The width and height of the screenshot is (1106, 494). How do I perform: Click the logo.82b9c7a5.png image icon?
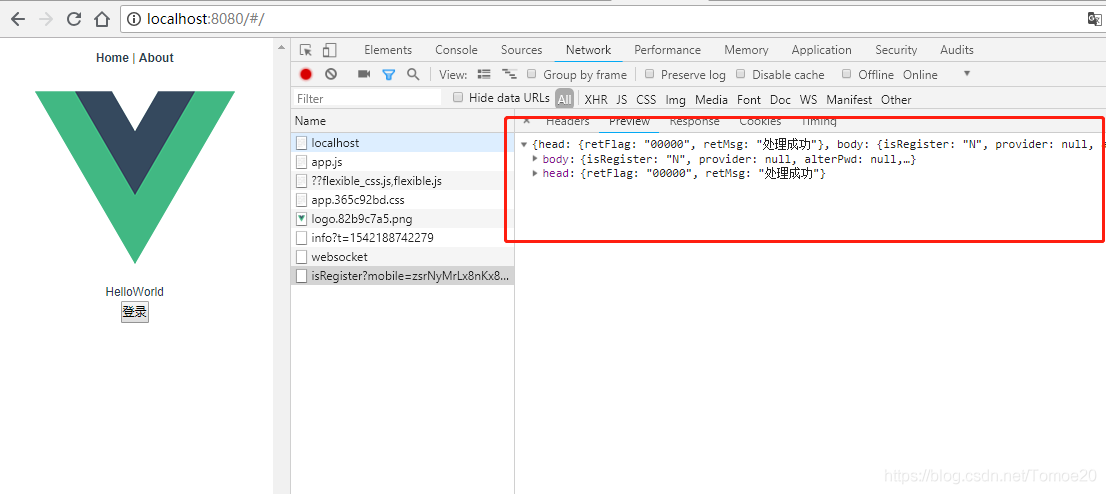click(301, 219)
